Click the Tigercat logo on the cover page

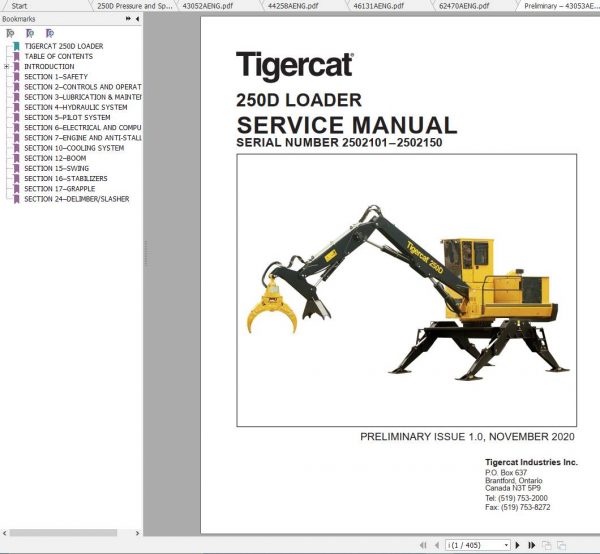[295, 66]
